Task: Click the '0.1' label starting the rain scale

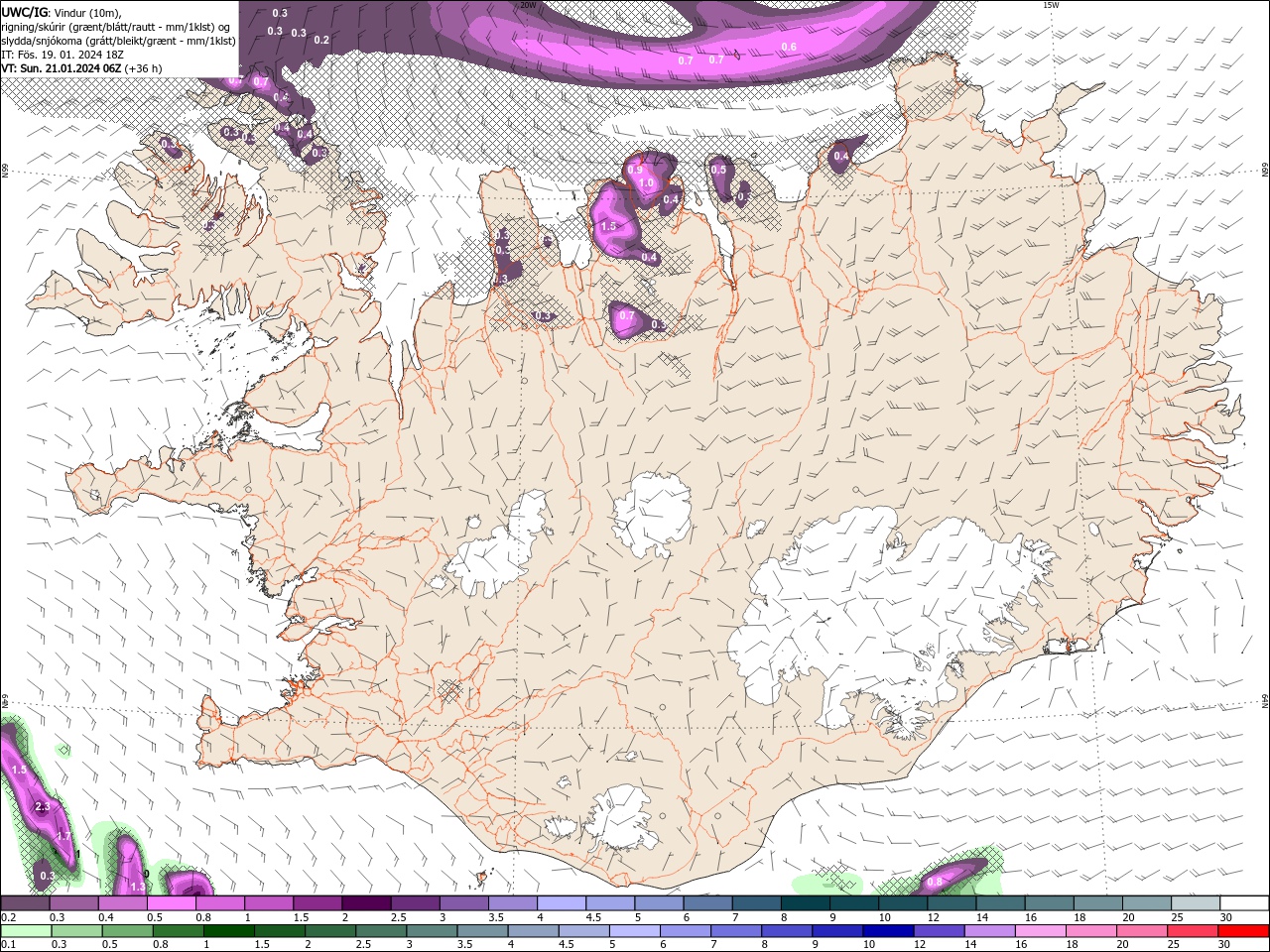Action: click(x=9, y=945)
